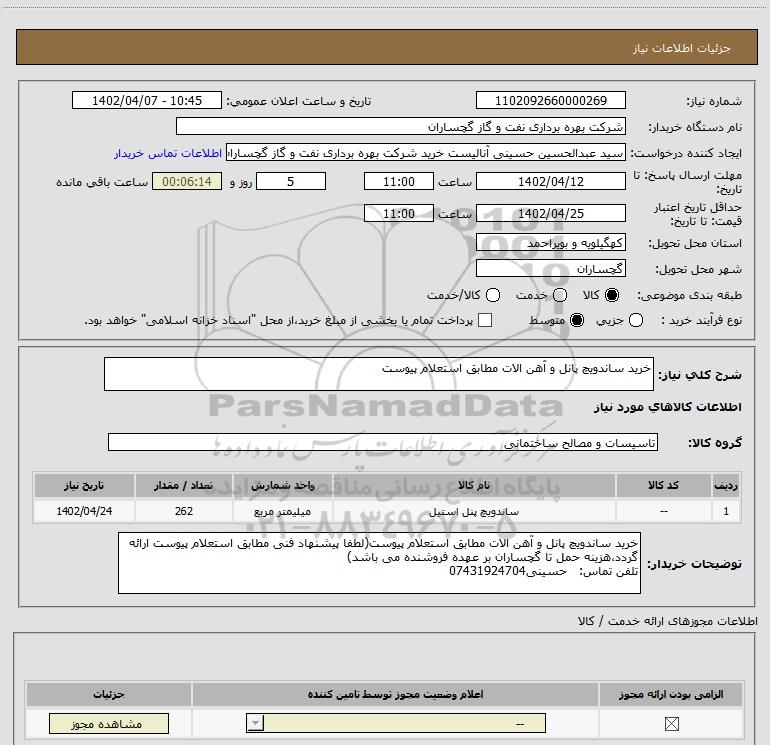Click the remaining time 00:06:14 field
The width and height of the screenshot is (770, 745).
(187, 181)
